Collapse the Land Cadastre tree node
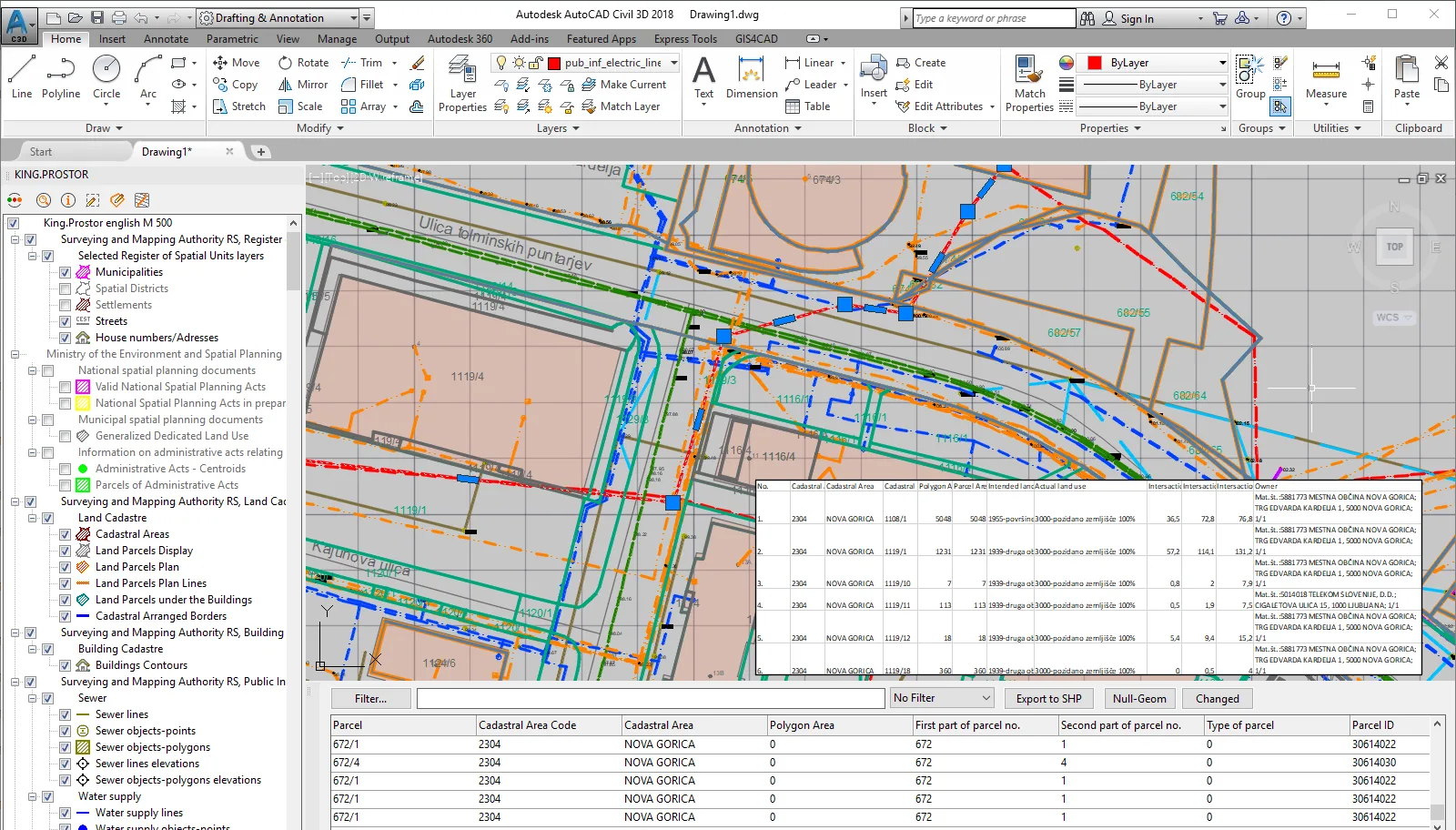The width and height of the screenshot is (1456, 830). tap(33, 518)
